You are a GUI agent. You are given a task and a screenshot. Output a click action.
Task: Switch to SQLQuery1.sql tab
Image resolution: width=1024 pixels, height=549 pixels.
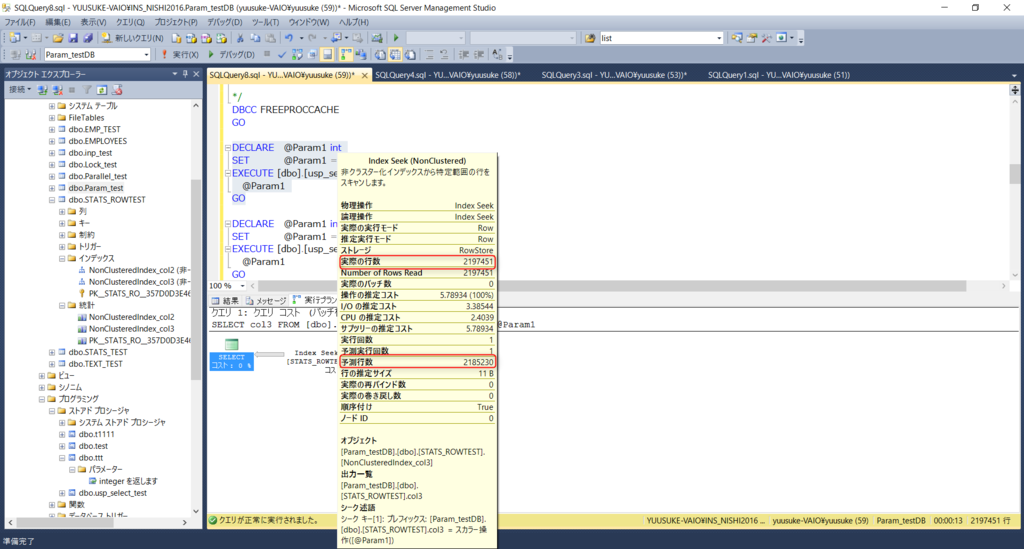tap(778, 75)
